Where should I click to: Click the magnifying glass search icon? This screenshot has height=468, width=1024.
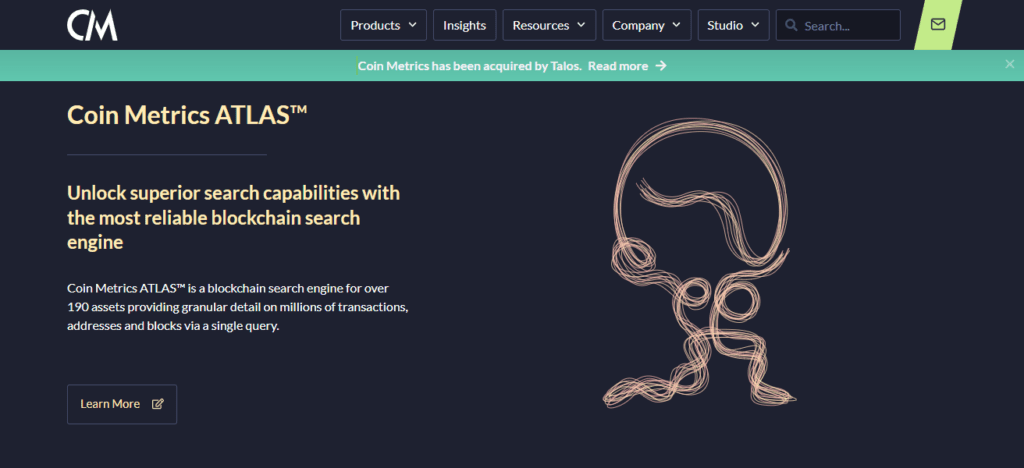click(x=791, y=25)
